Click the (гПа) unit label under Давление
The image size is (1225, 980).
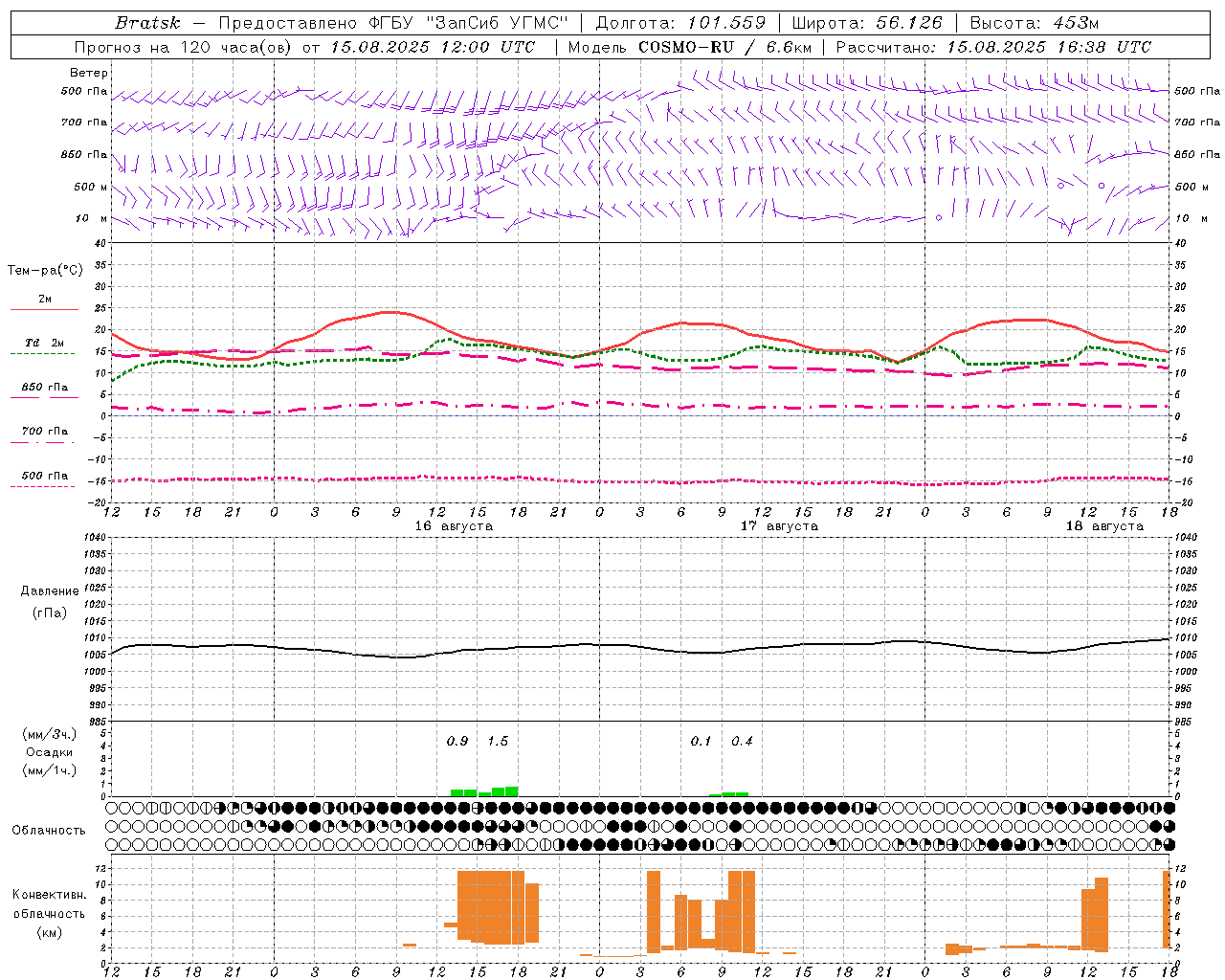click(50, 613)
